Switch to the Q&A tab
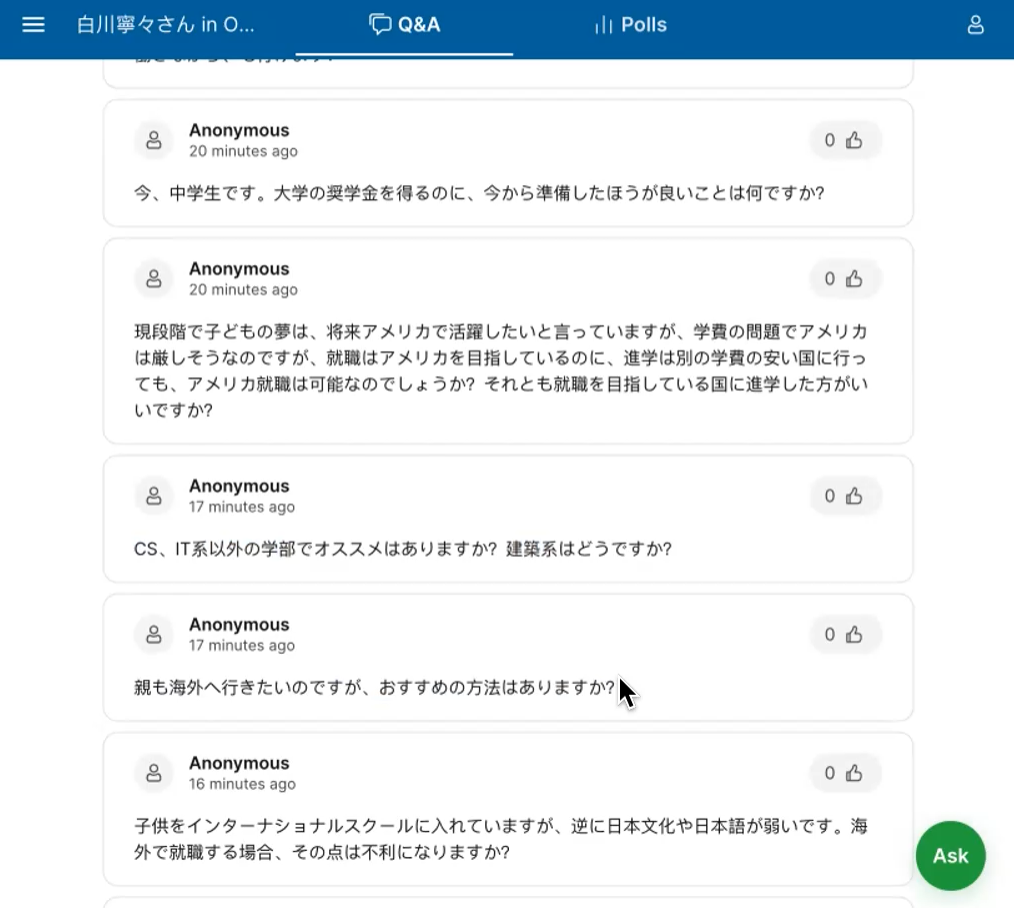Image resolution: width=1014 pixels, height=908 pixels. coord(404,25)
